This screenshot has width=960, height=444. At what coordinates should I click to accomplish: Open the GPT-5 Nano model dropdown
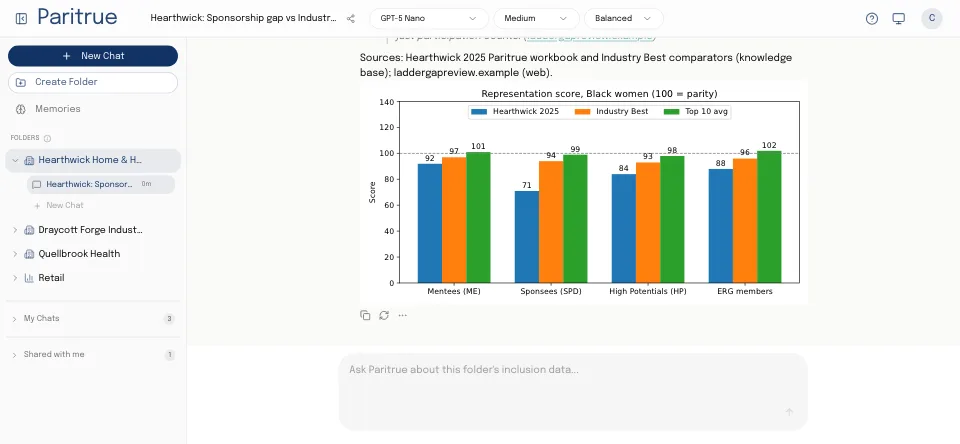click(x=429, y=18)
